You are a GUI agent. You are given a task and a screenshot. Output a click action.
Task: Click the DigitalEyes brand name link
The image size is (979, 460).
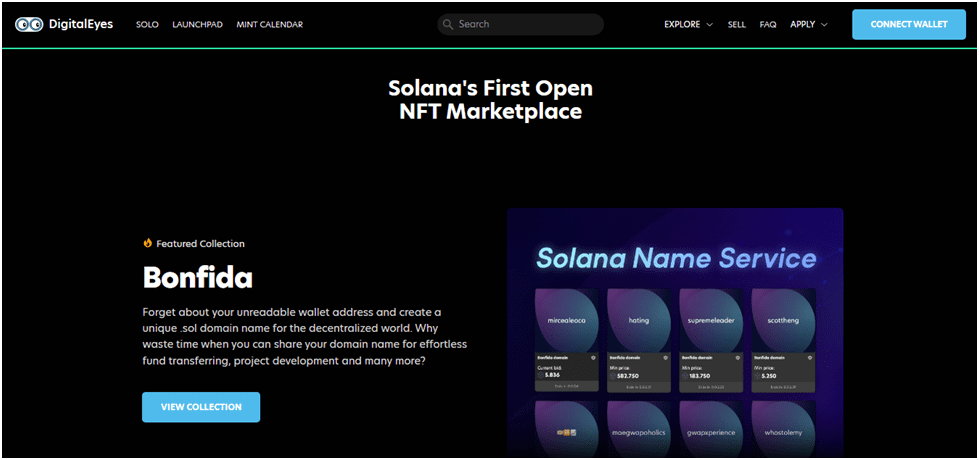click(x=81, y=24)
